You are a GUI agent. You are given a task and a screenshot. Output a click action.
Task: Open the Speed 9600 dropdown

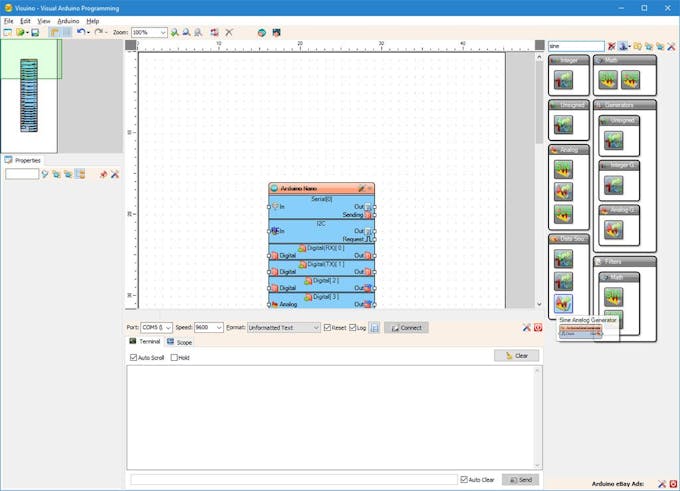[x=219, y=327]
